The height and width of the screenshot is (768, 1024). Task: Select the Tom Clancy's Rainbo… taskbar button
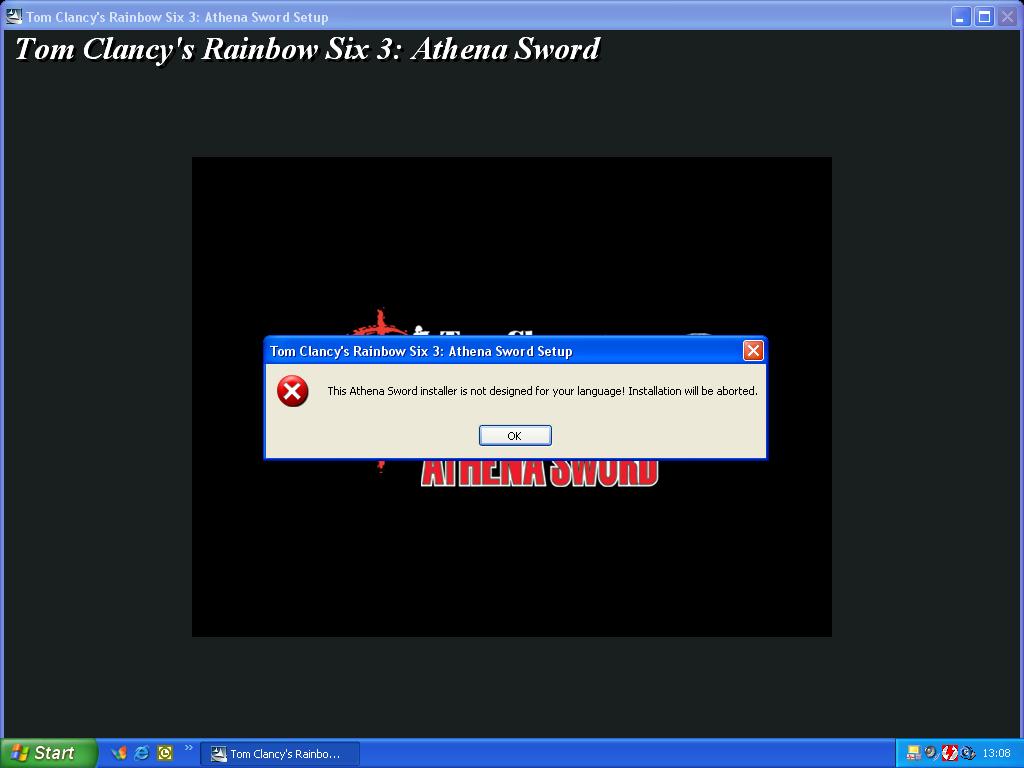(x=280, y=754)
